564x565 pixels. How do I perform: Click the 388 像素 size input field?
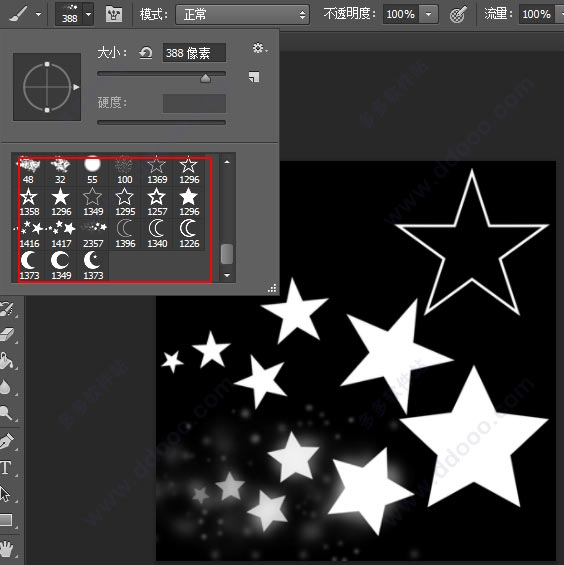[194, 53]
